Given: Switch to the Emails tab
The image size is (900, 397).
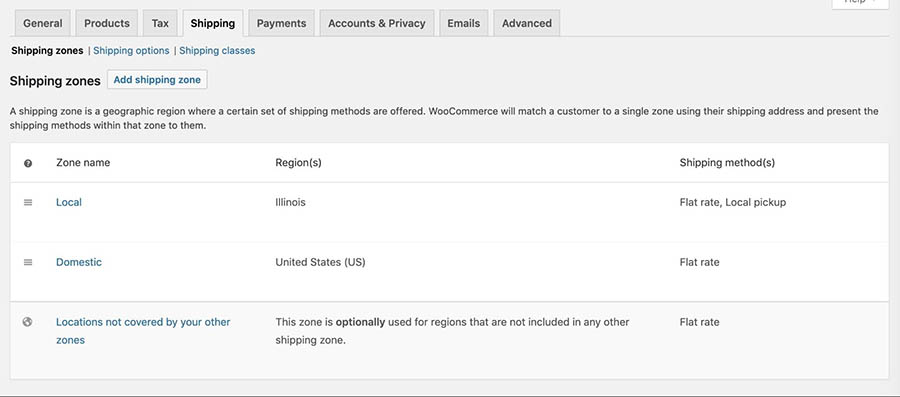Looking at the screenshot, I should [464, 24].
